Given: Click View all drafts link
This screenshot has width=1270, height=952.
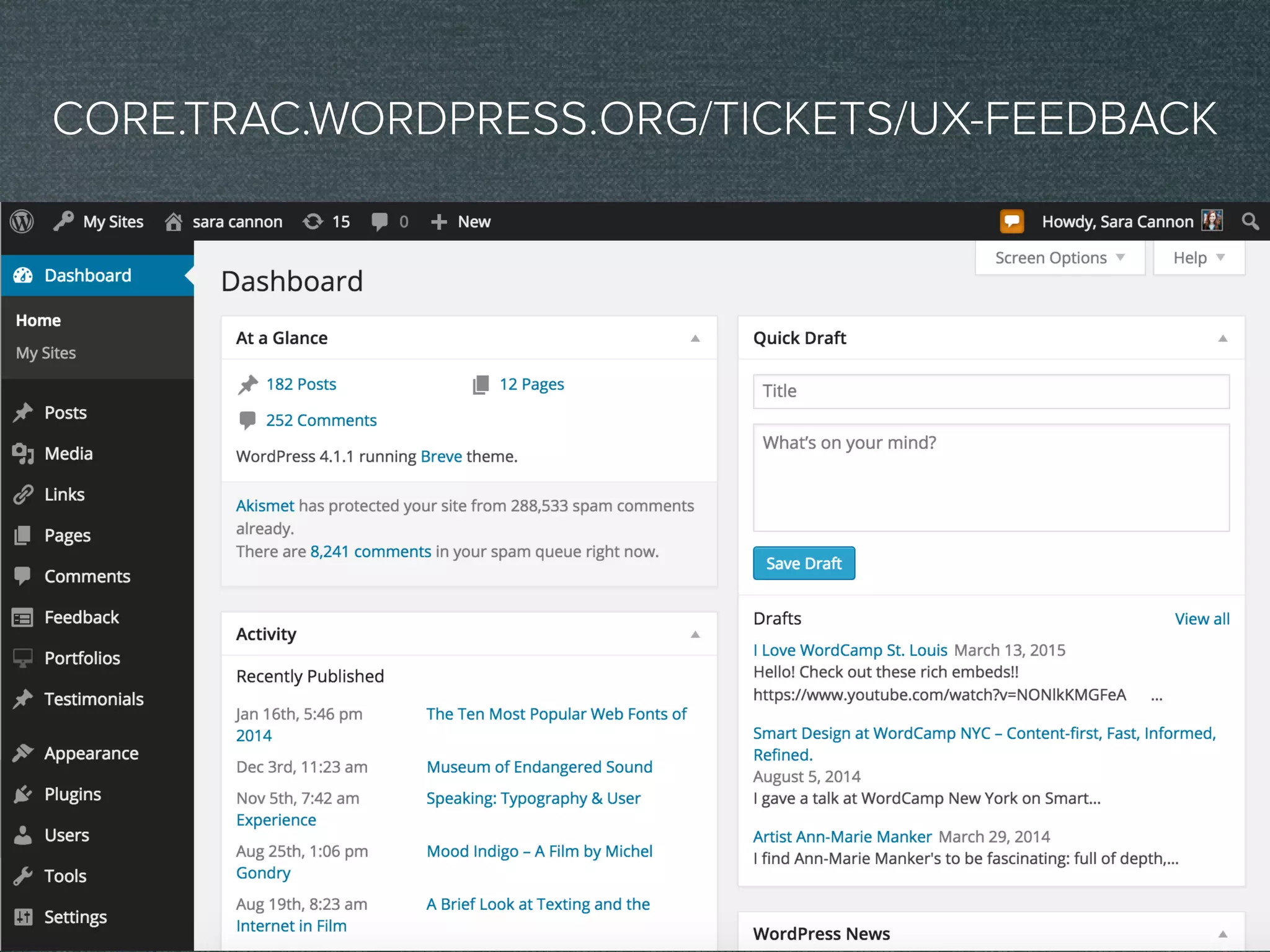Looking at the screenshot, I should click(x=1202, y=619).
